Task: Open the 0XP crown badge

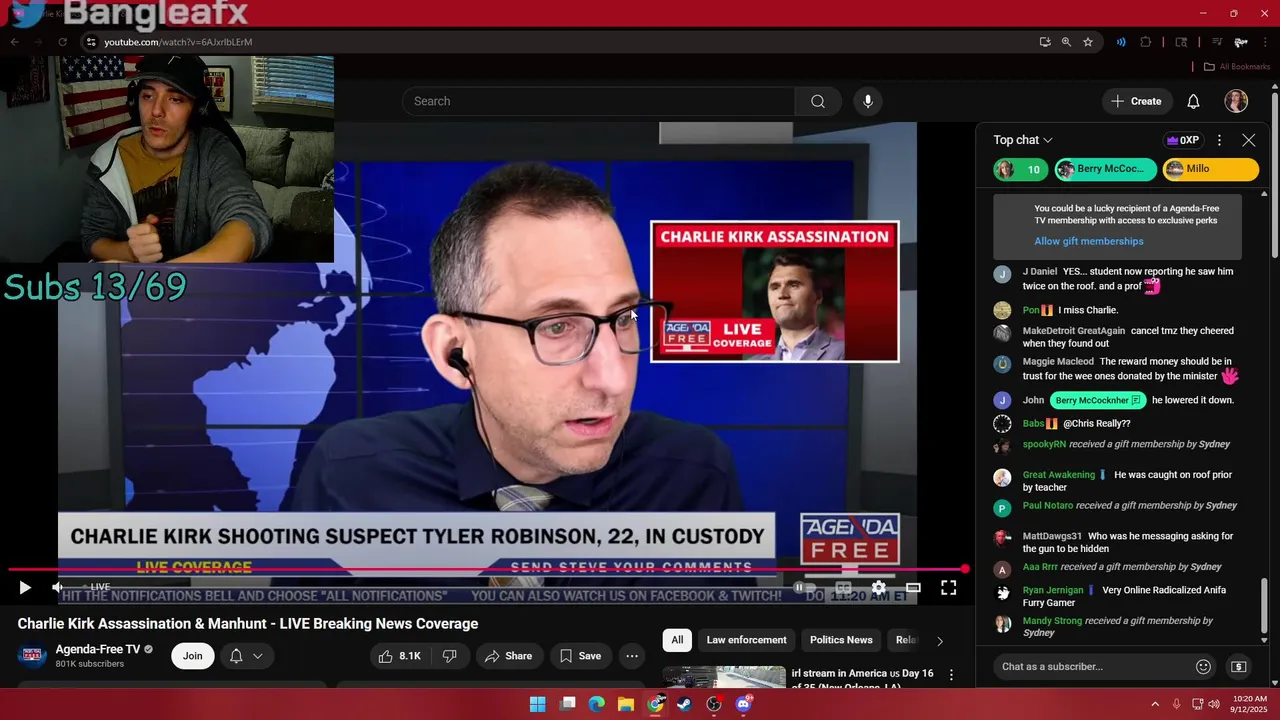Action: tap(1183, 140)
